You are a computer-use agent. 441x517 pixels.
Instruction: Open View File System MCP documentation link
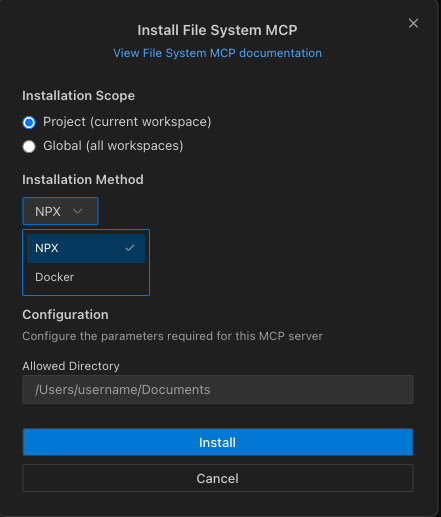tap(217, 53)
